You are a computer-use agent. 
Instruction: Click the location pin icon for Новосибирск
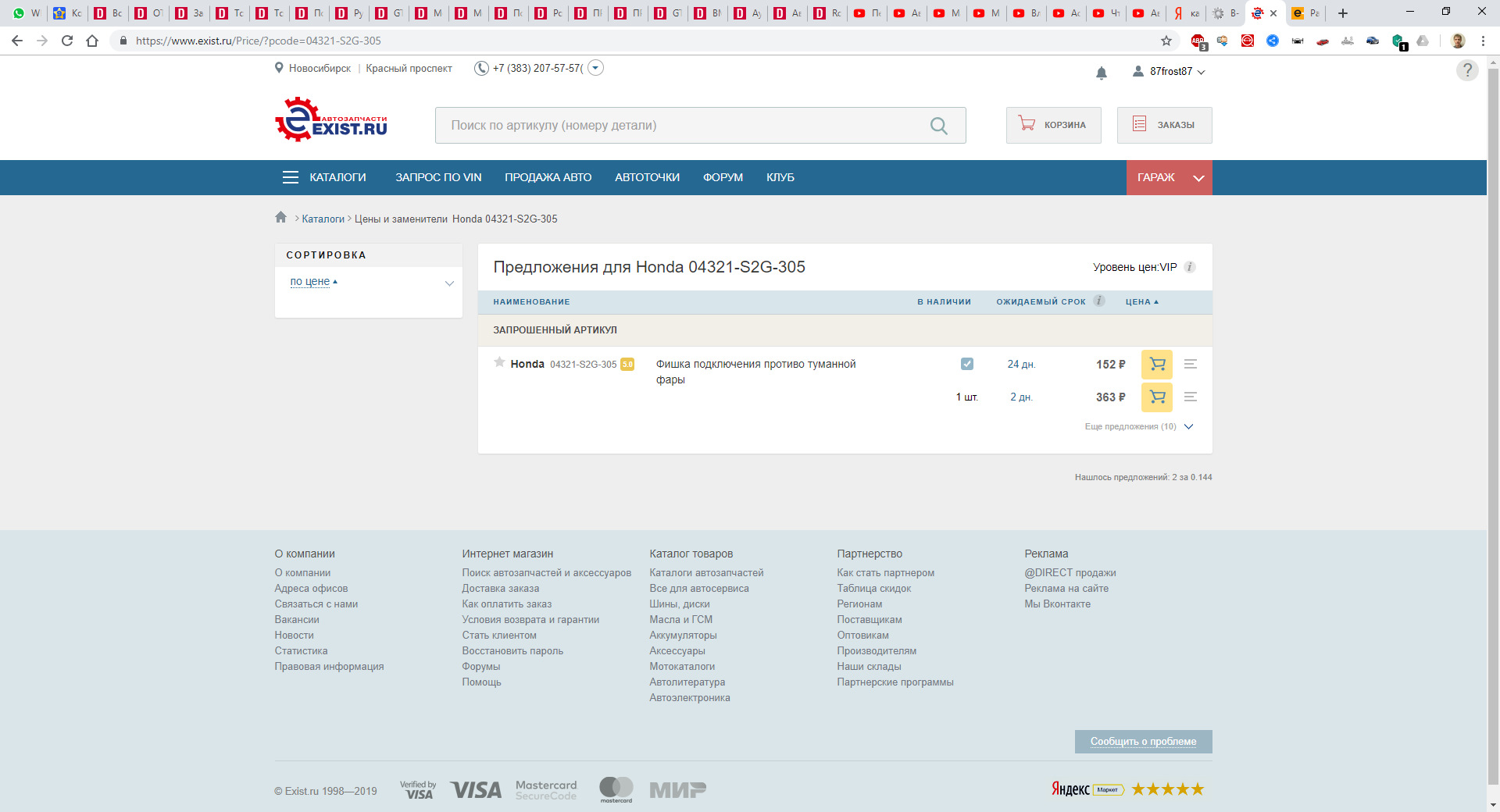point(279,68)
